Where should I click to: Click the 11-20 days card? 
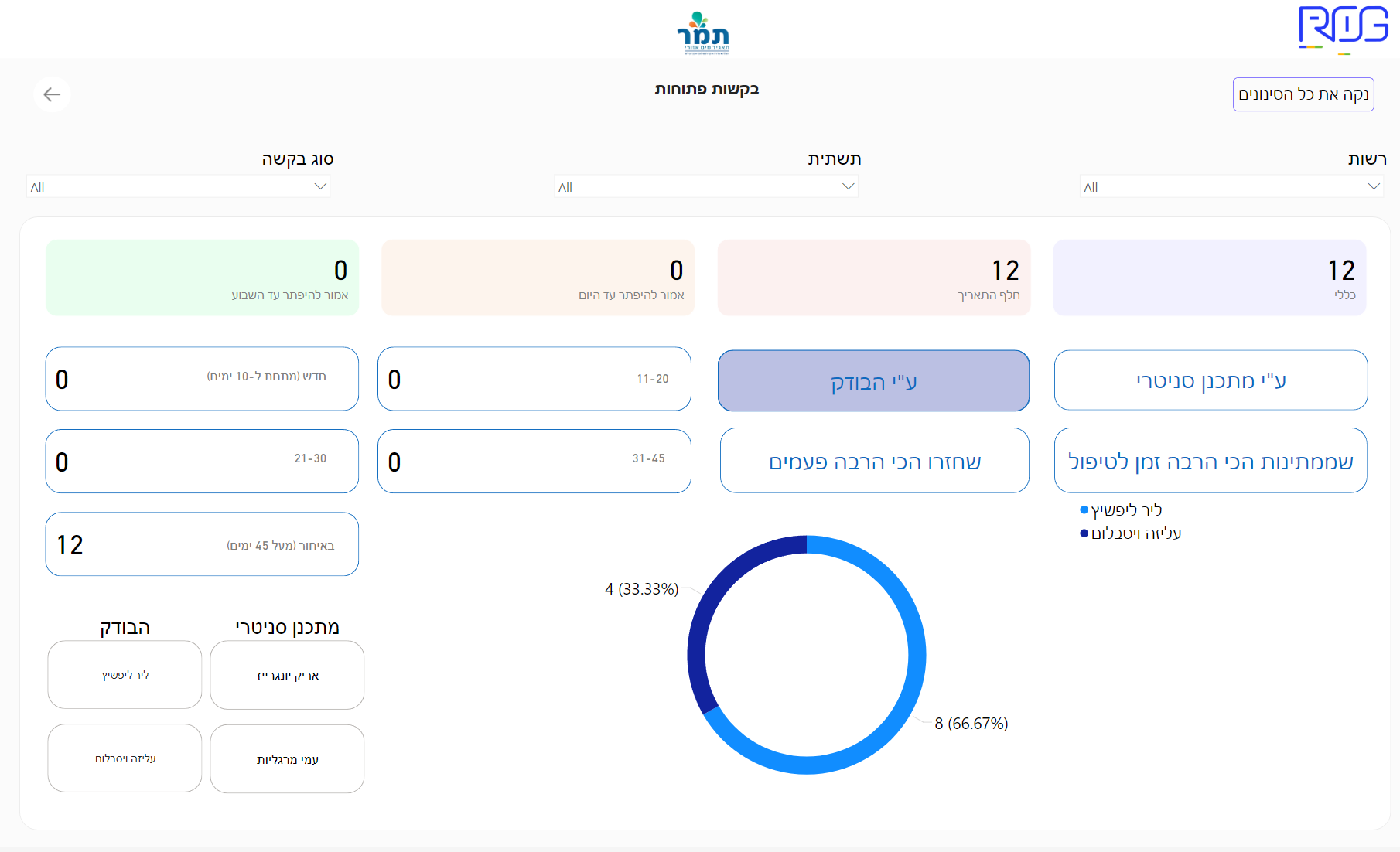coord(534,379)
